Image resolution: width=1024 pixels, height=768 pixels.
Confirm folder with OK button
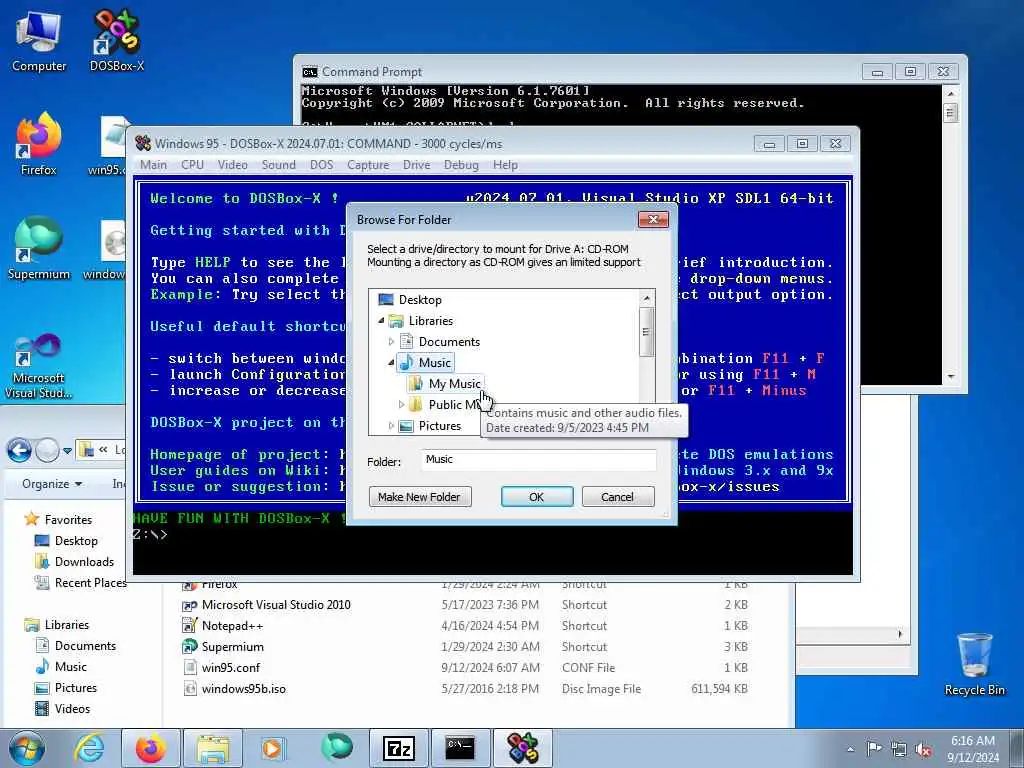pos(537,497)
